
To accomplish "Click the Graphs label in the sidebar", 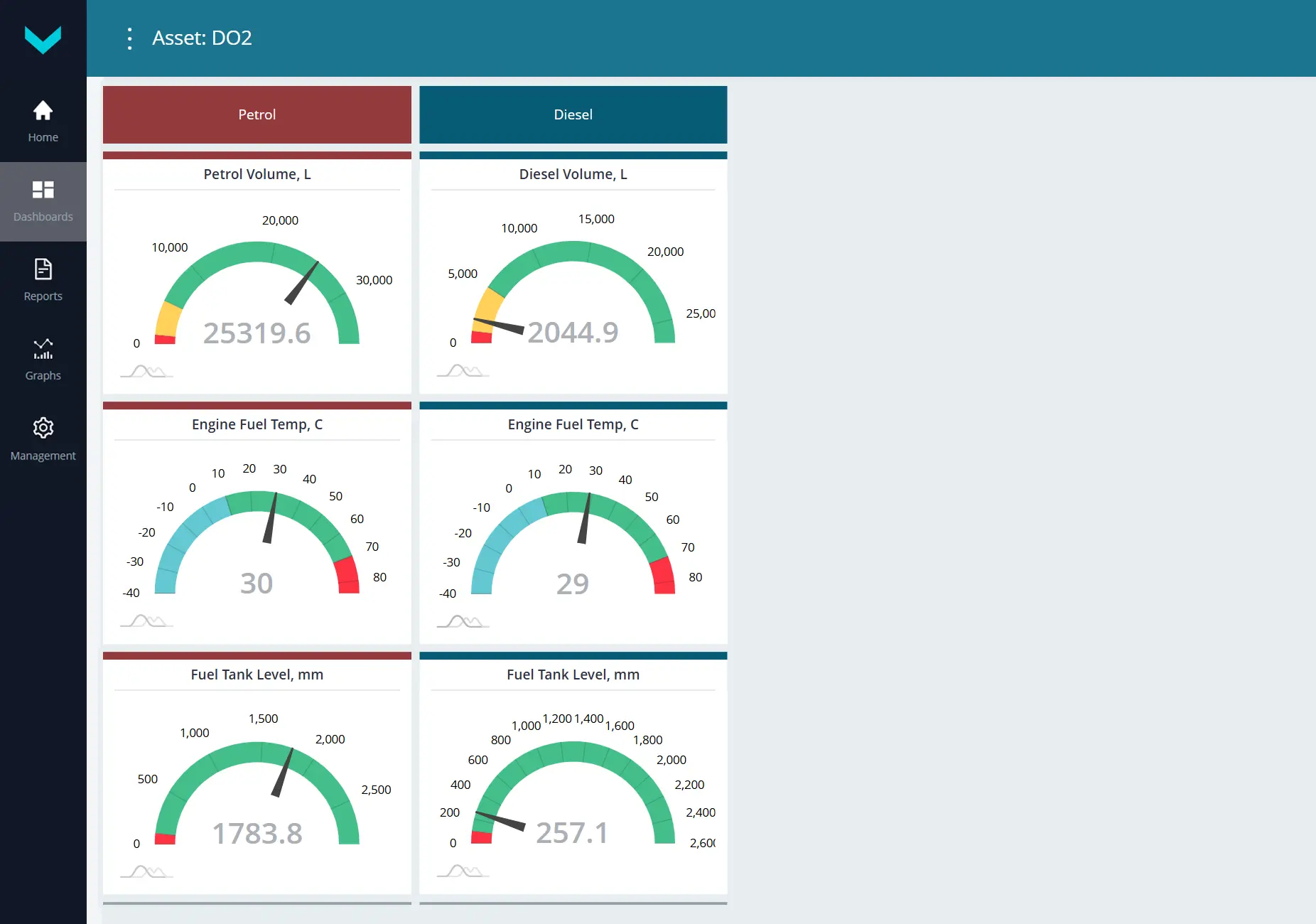I will [43, 376].
